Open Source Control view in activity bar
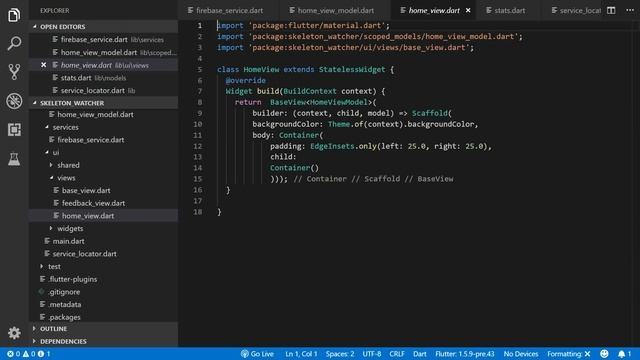640x360 pixels. pyautogui.click(x=14, y=72)
